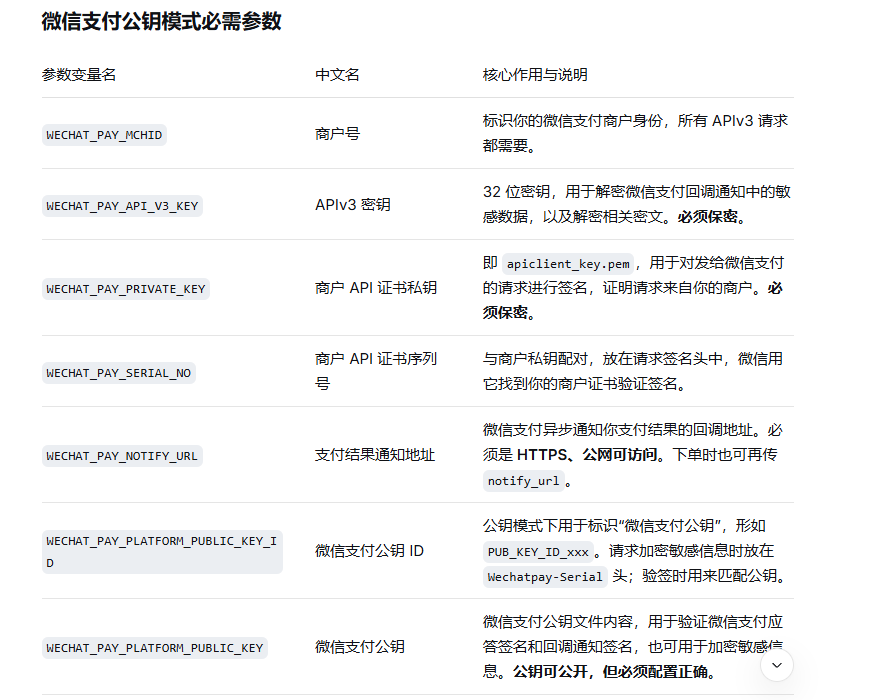Click the WECHAT_PAY_SERIAL_NO code tag
This screenshot has width=877, height=700.
tap(119, 373)
